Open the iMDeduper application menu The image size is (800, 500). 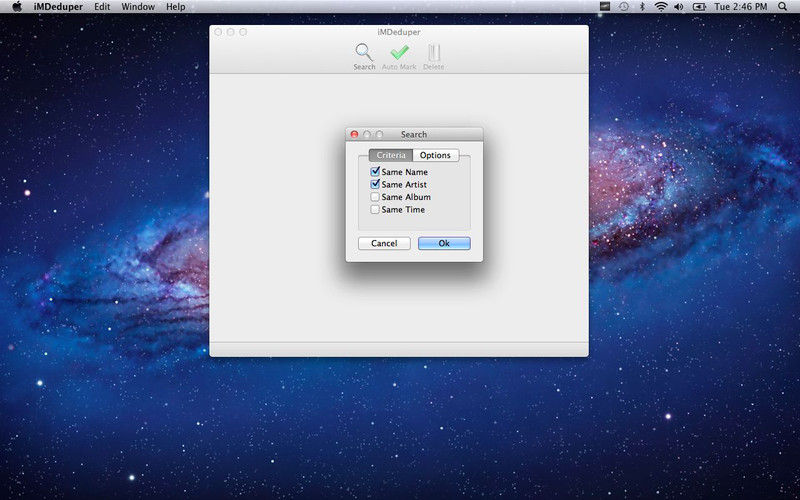click(58, 7)
